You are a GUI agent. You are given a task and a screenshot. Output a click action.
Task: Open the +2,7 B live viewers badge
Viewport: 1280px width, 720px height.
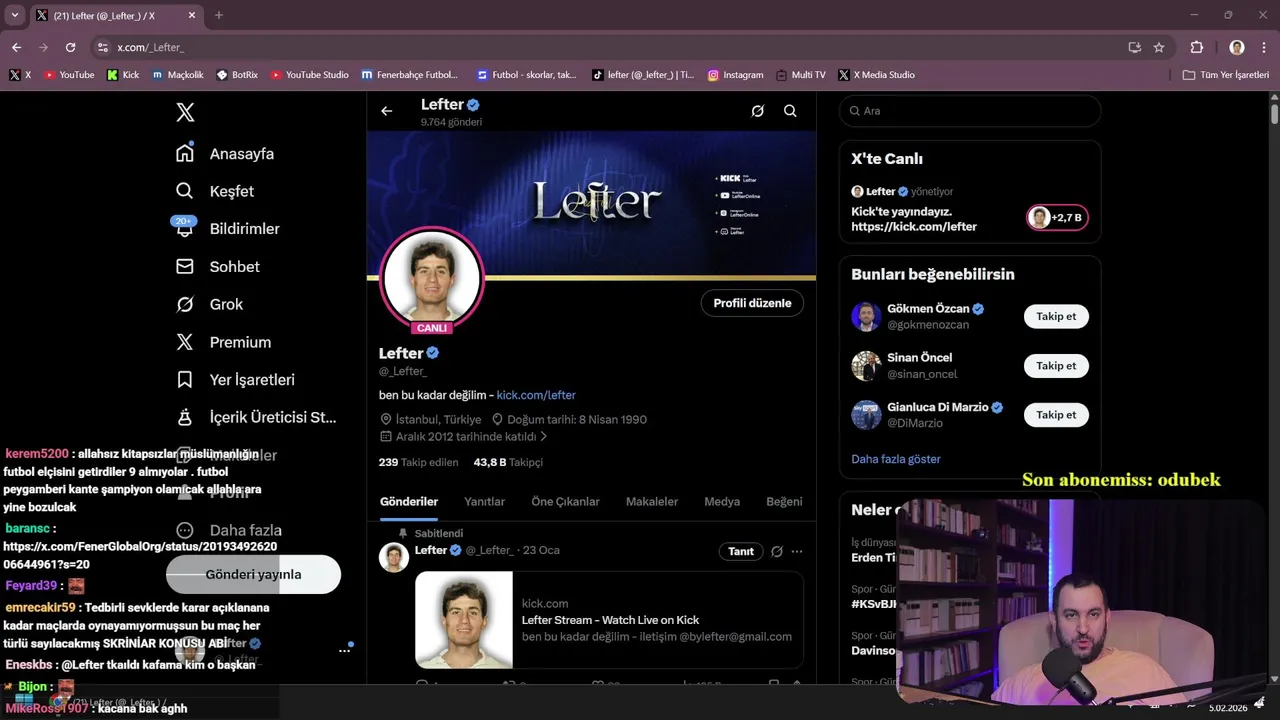pos(1058,217)
